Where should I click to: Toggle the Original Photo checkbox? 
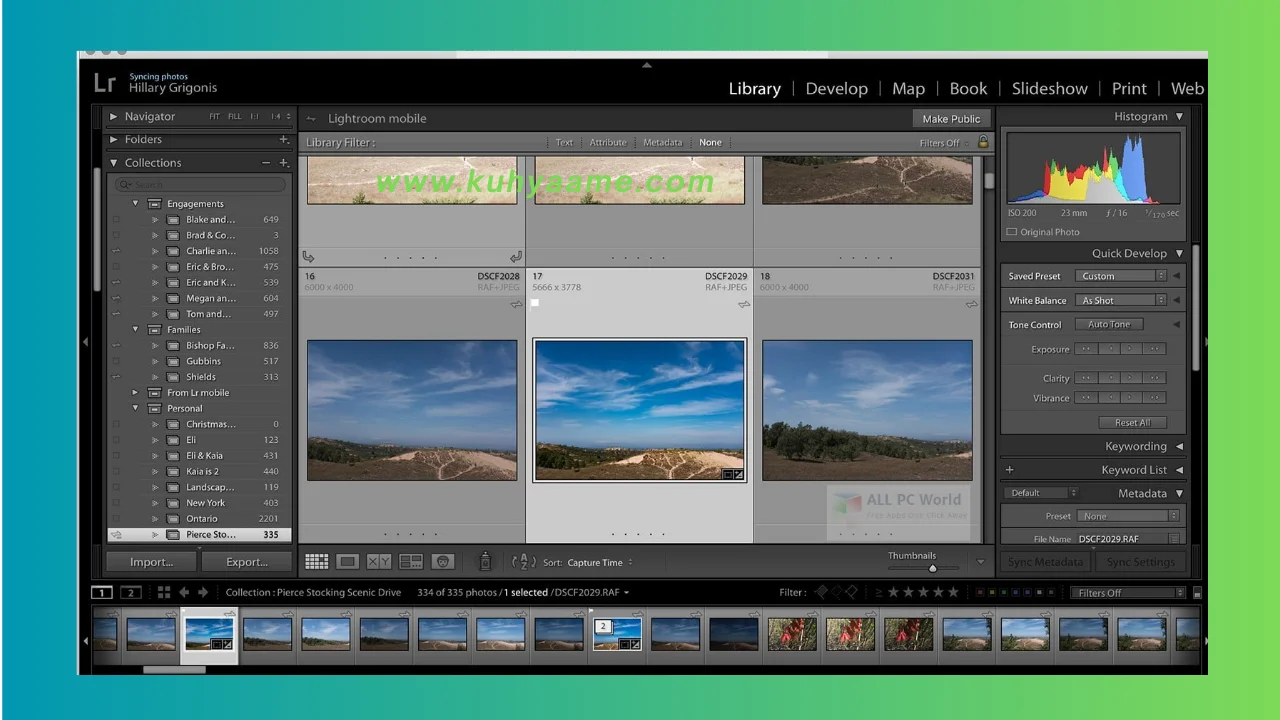point(1012,232)
